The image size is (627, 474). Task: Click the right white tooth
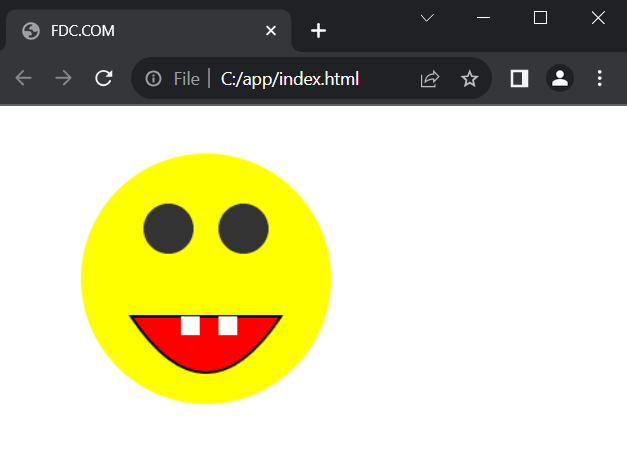pos(228,326)
